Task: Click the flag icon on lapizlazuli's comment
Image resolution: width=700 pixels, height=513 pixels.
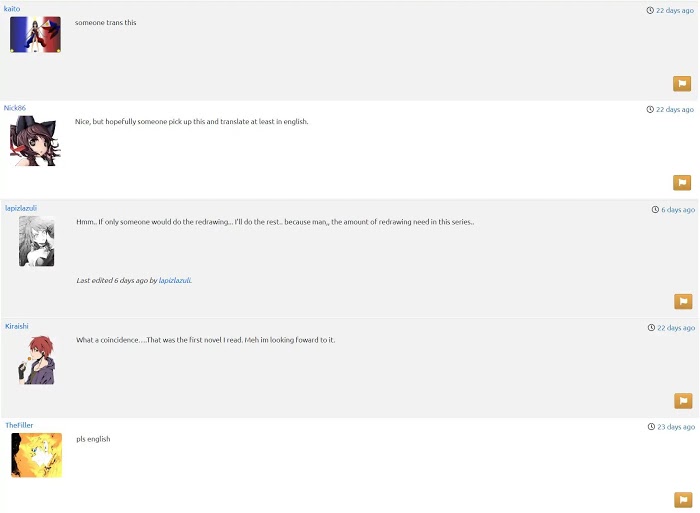Action: pos(683,301)
